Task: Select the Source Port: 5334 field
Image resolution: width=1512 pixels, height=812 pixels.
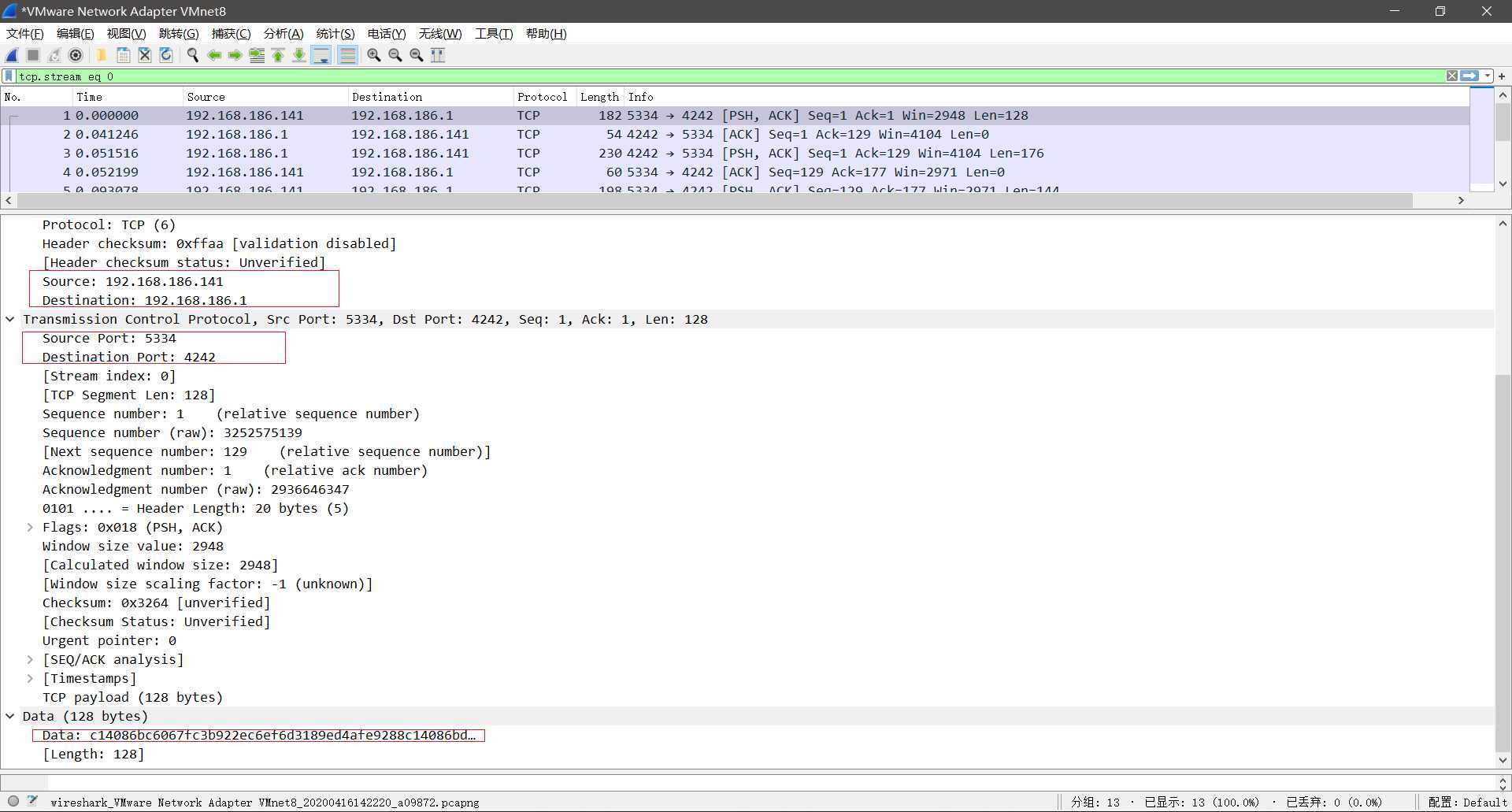Action: (109, 338)
